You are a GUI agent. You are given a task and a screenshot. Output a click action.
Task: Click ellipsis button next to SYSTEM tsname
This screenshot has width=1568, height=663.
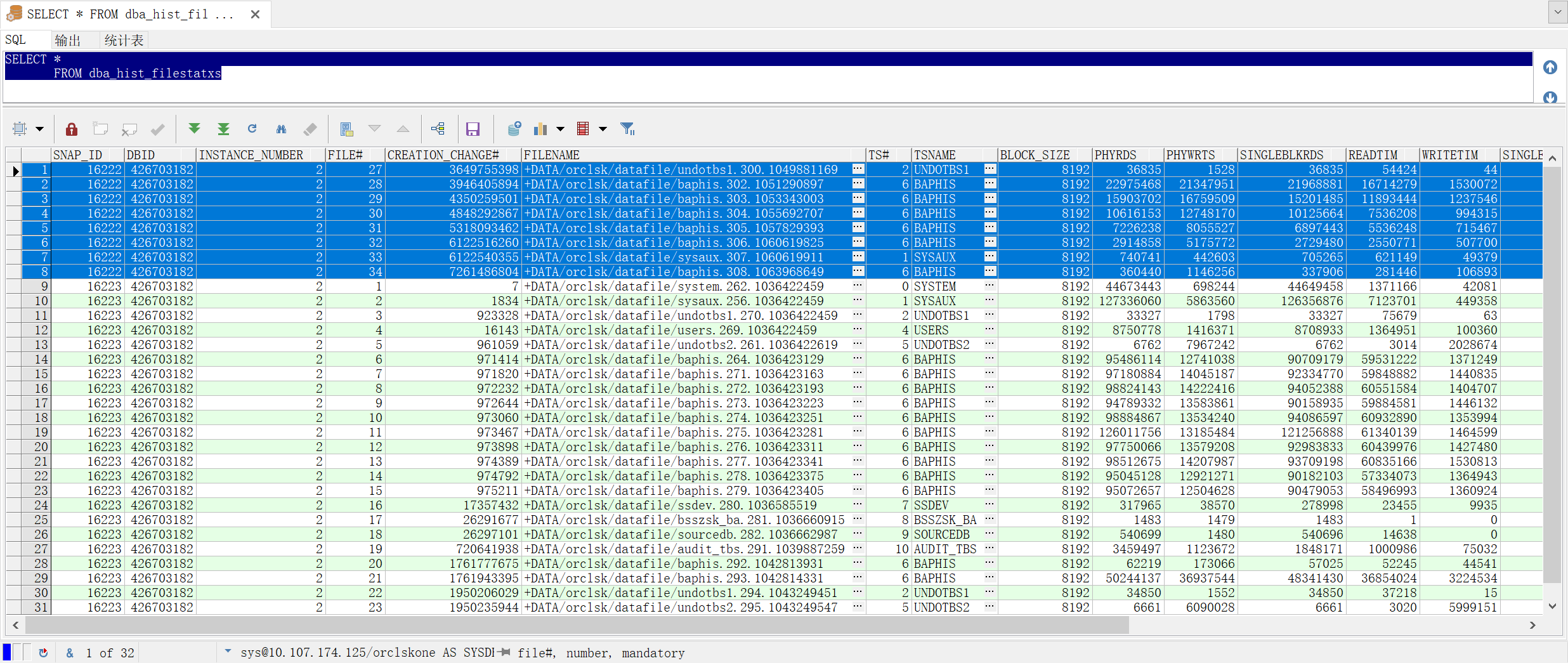pyautogui.click(x=990, y=286)
